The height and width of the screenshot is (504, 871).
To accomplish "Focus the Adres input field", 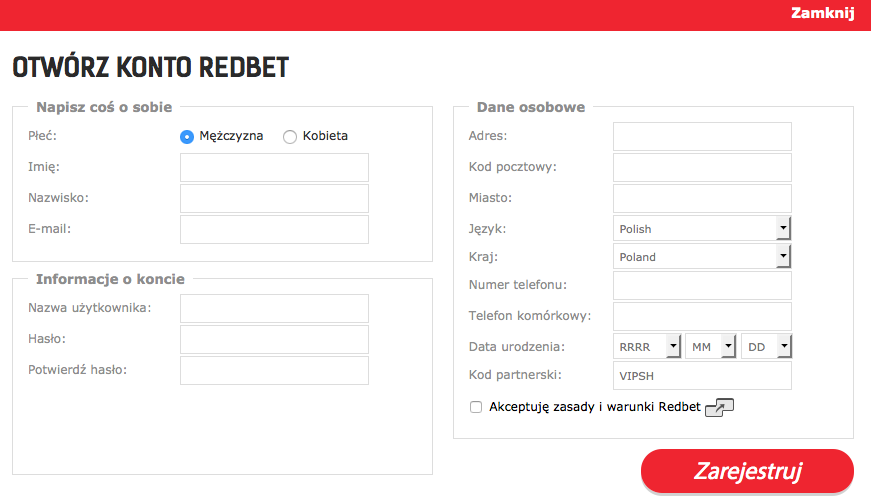I will pyautogui.click(x=702, y=136).
